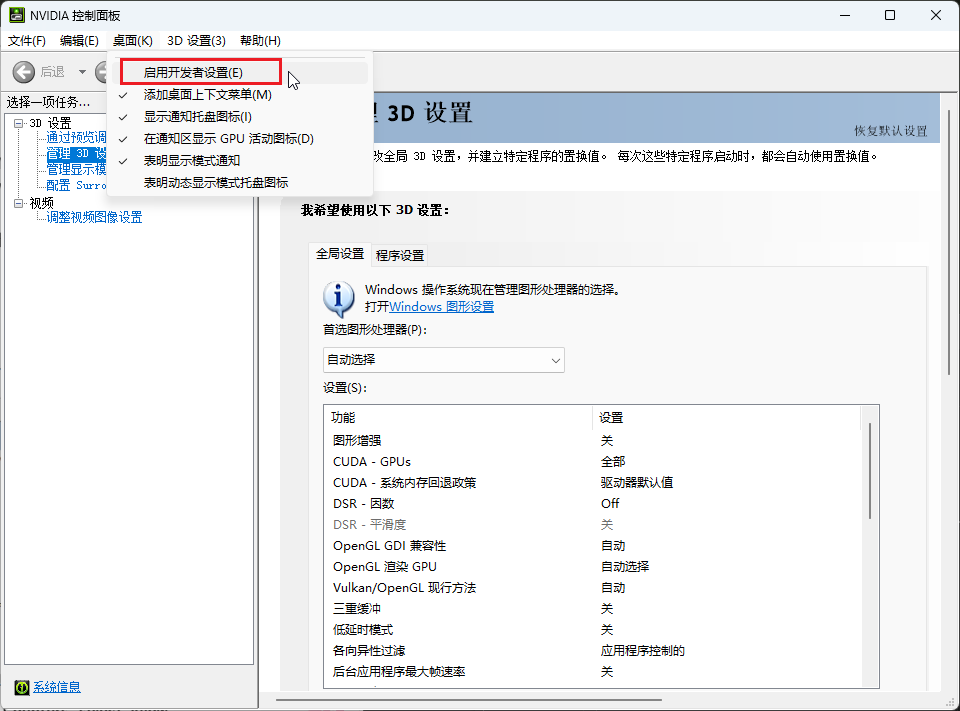
Task: Click the greyed DSR - 平滑度 row
Action: tap(593, 525)
